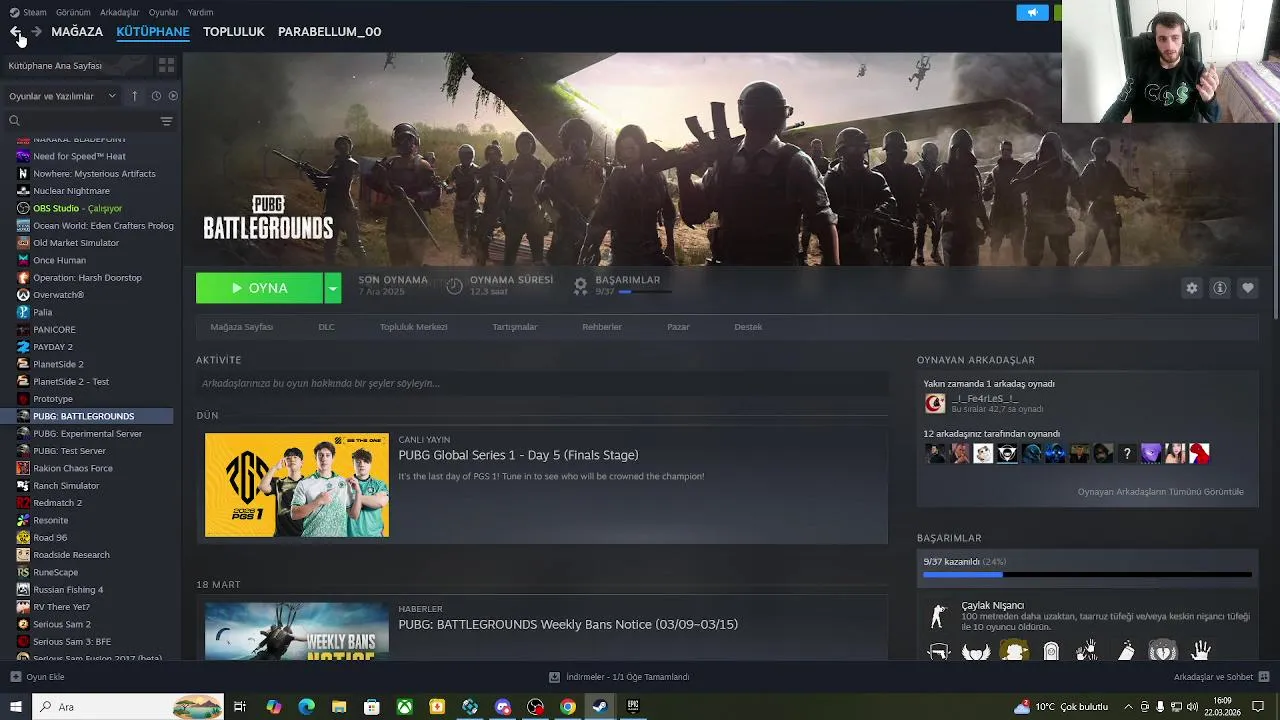This screenshot has height=720, width=1280.
Task: Open the Arkadaşlar menu
Action: point(120,12)
